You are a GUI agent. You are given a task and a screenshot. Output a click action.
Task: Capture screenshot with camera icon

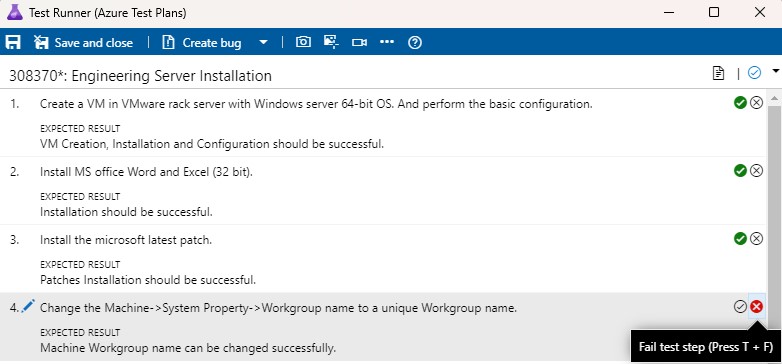303,42
